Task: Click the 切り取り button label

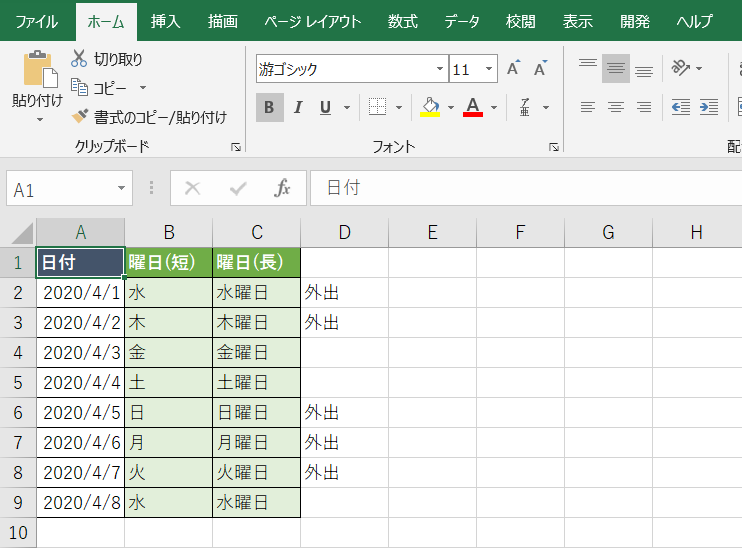Action: tap(118, 59)
